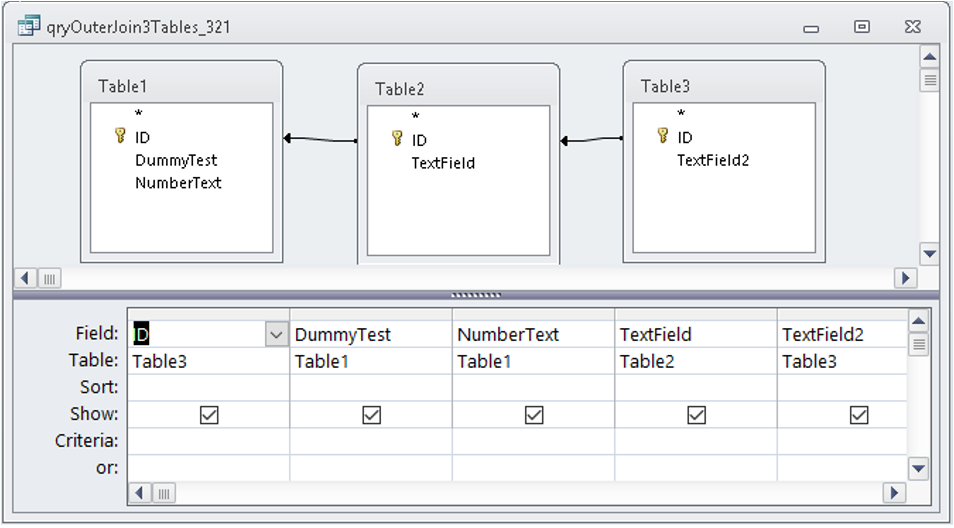
Task: Uncheck Show for the TextField2 column
Action: (858, 415)
